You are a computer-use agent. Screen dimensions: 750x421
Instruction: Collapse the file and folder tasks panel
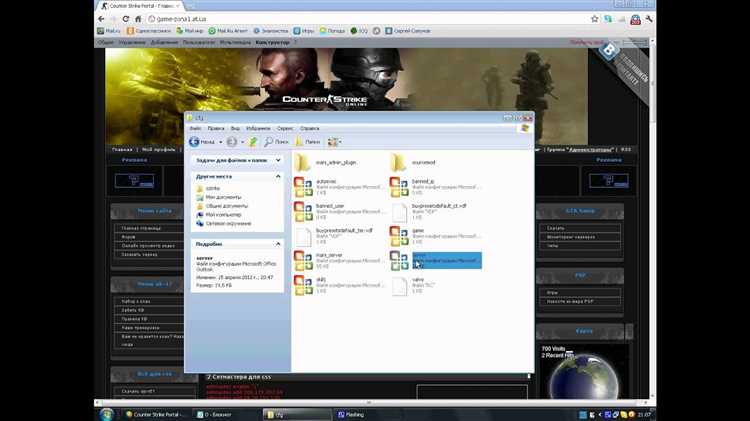277,159
